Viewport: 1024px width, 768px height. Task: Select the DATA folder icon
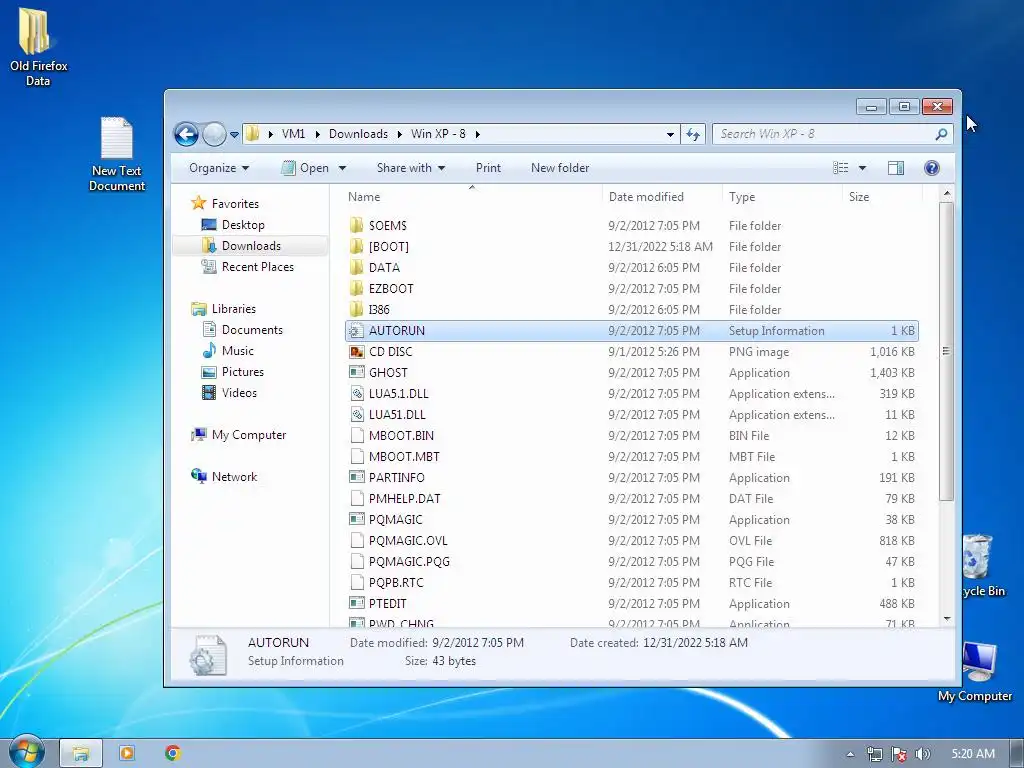point(357,267)
